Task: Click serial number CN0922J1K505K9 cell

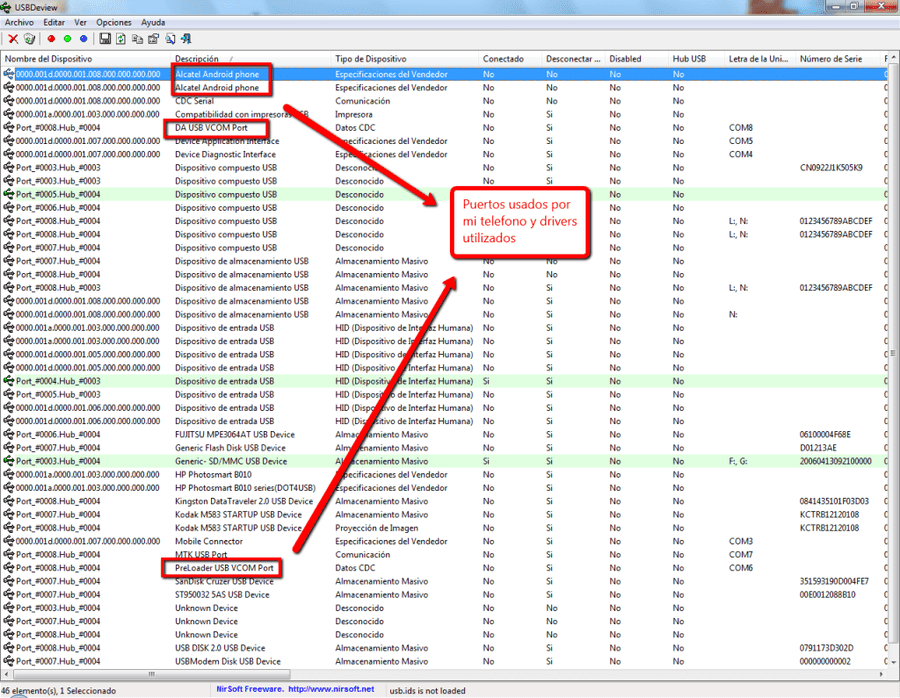Action: pyautogui.click(x=831, y=168)
